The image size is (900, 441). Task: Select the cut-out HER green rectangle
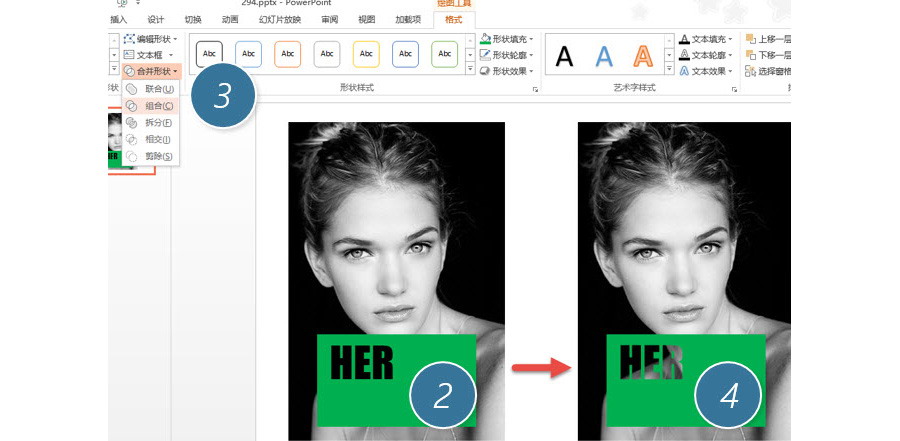point(686,380)
